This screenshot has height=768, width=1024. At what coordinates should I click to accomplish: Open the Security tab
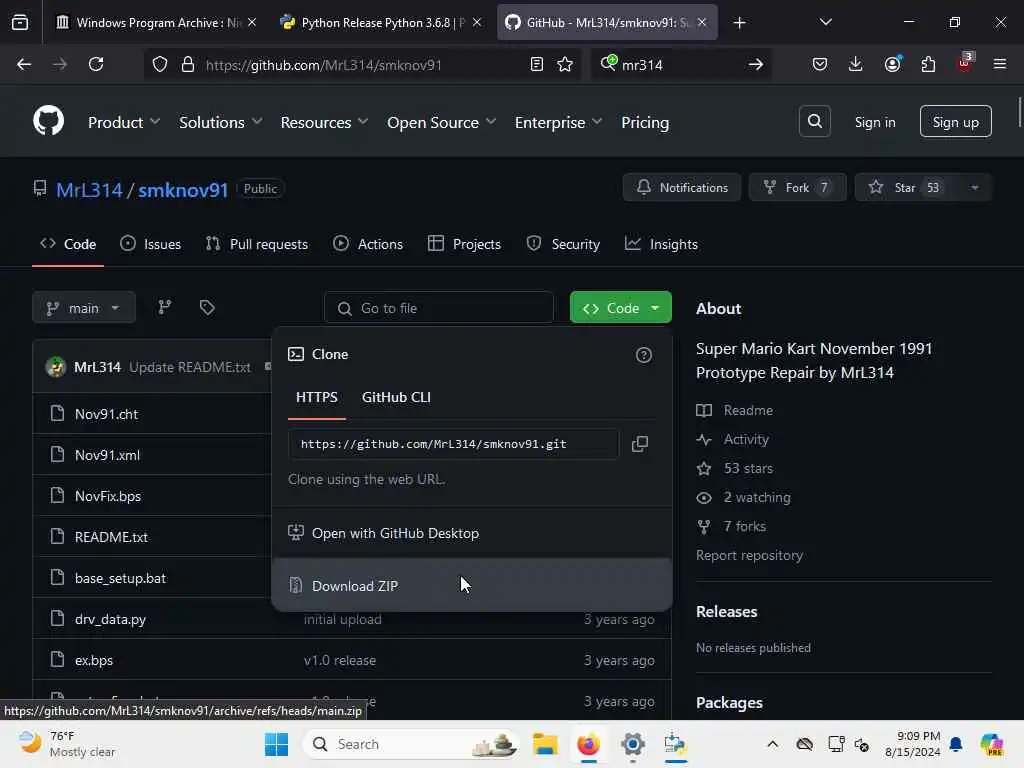tap(563, 244)
